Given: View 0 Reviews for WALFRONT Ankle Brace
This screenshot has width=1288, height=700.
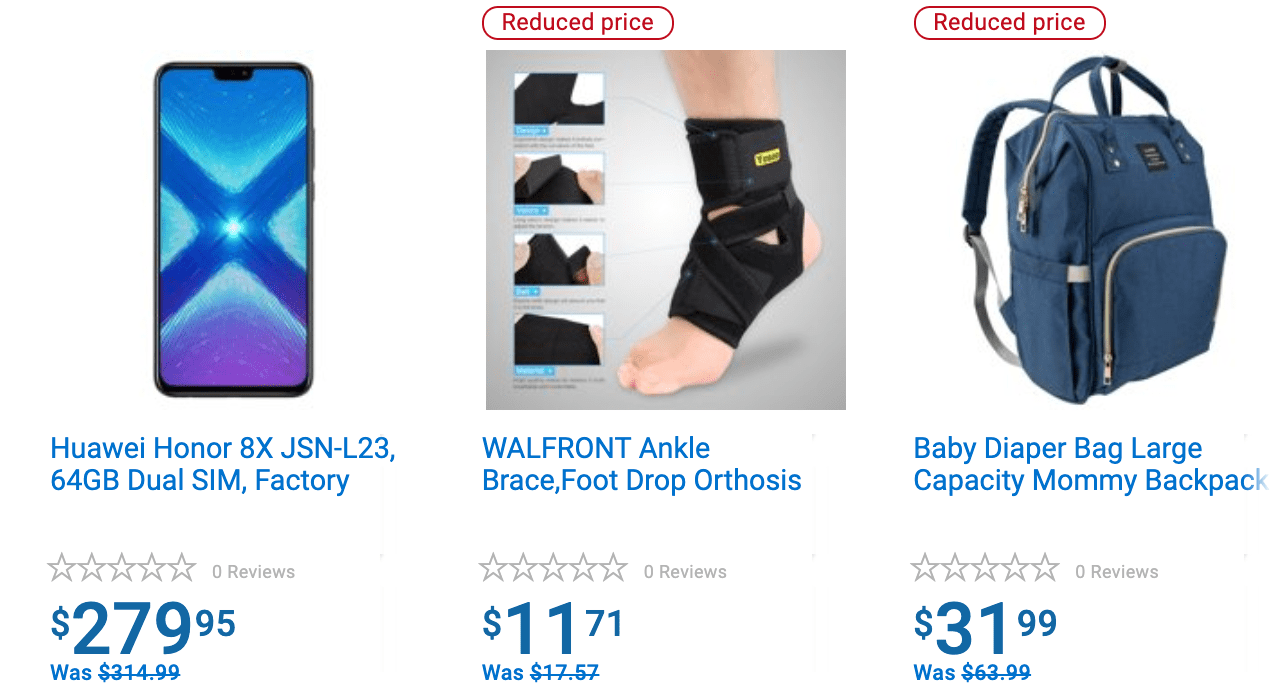Looking at the screenshot, I should [x=685, y=572].
